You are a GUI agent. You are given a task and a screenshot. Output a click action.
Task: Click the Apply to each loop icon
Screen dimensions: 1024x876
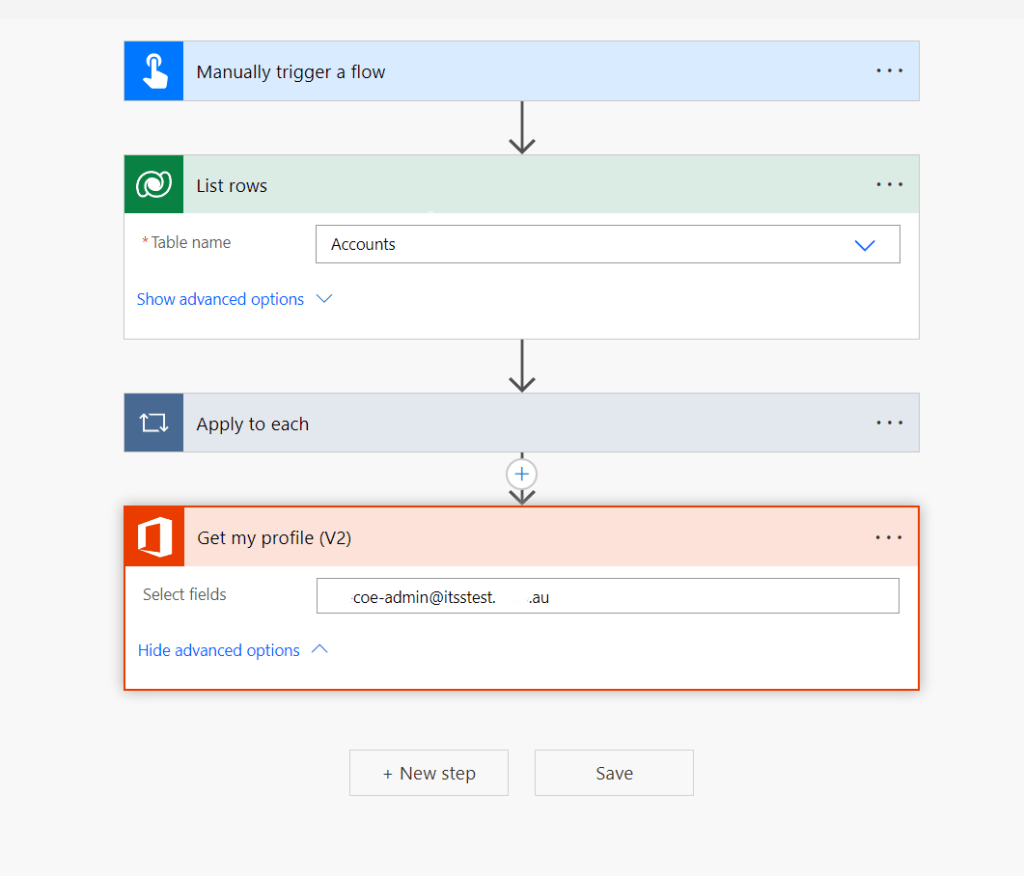click(x=154, y=423)
